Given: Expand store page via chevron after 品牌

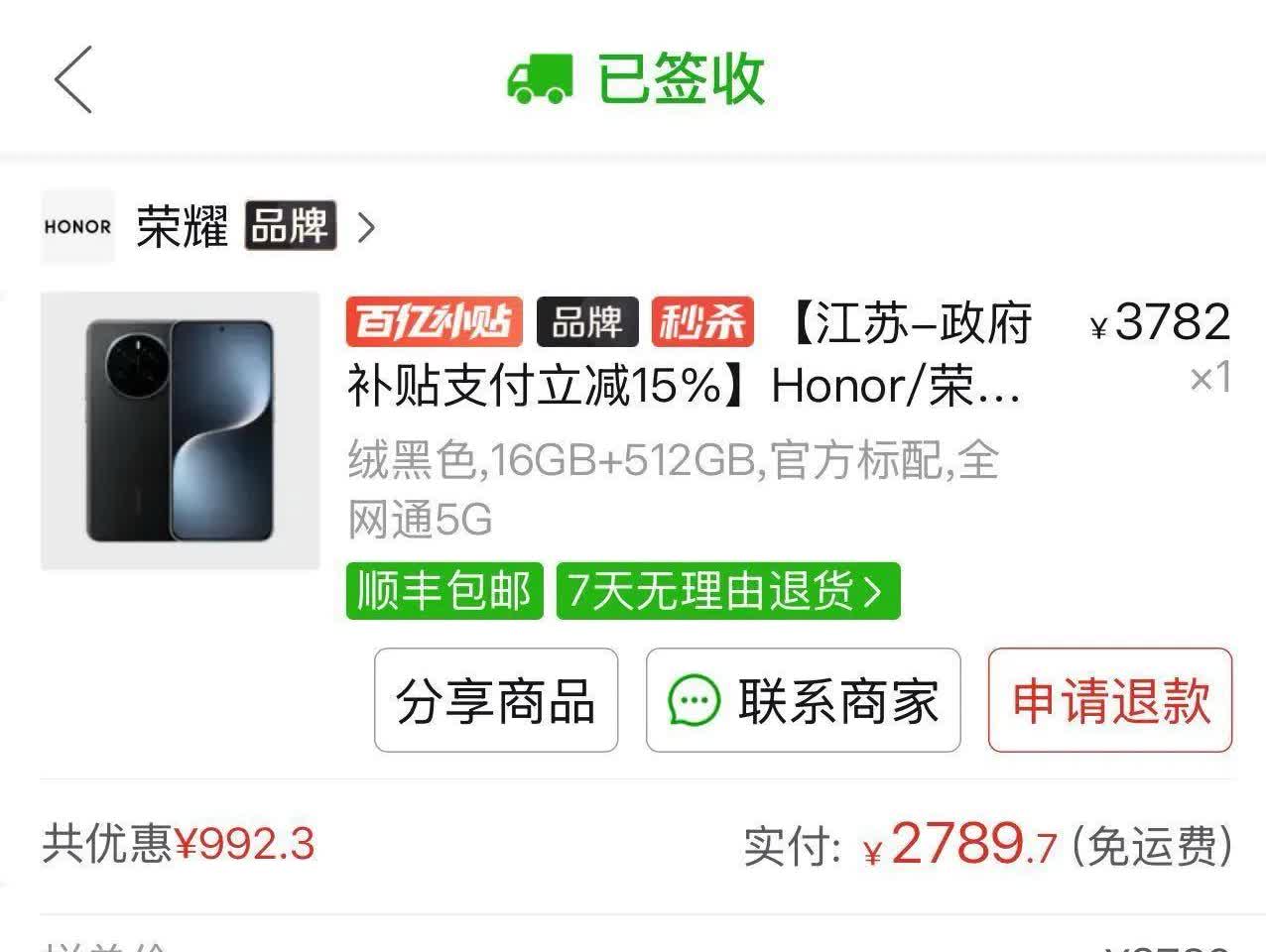Looking at the screenshot, I should pos(366,228).
